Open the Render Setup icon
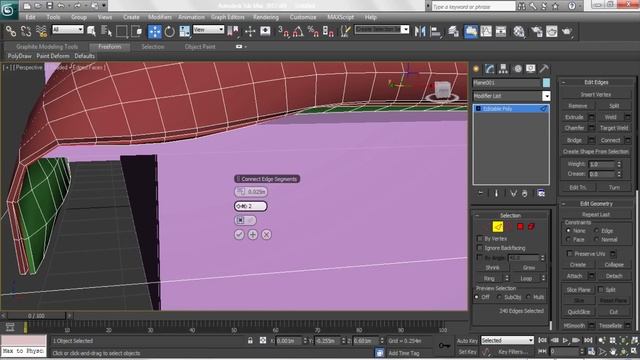The image size is (640, 360). click(536, 31)
